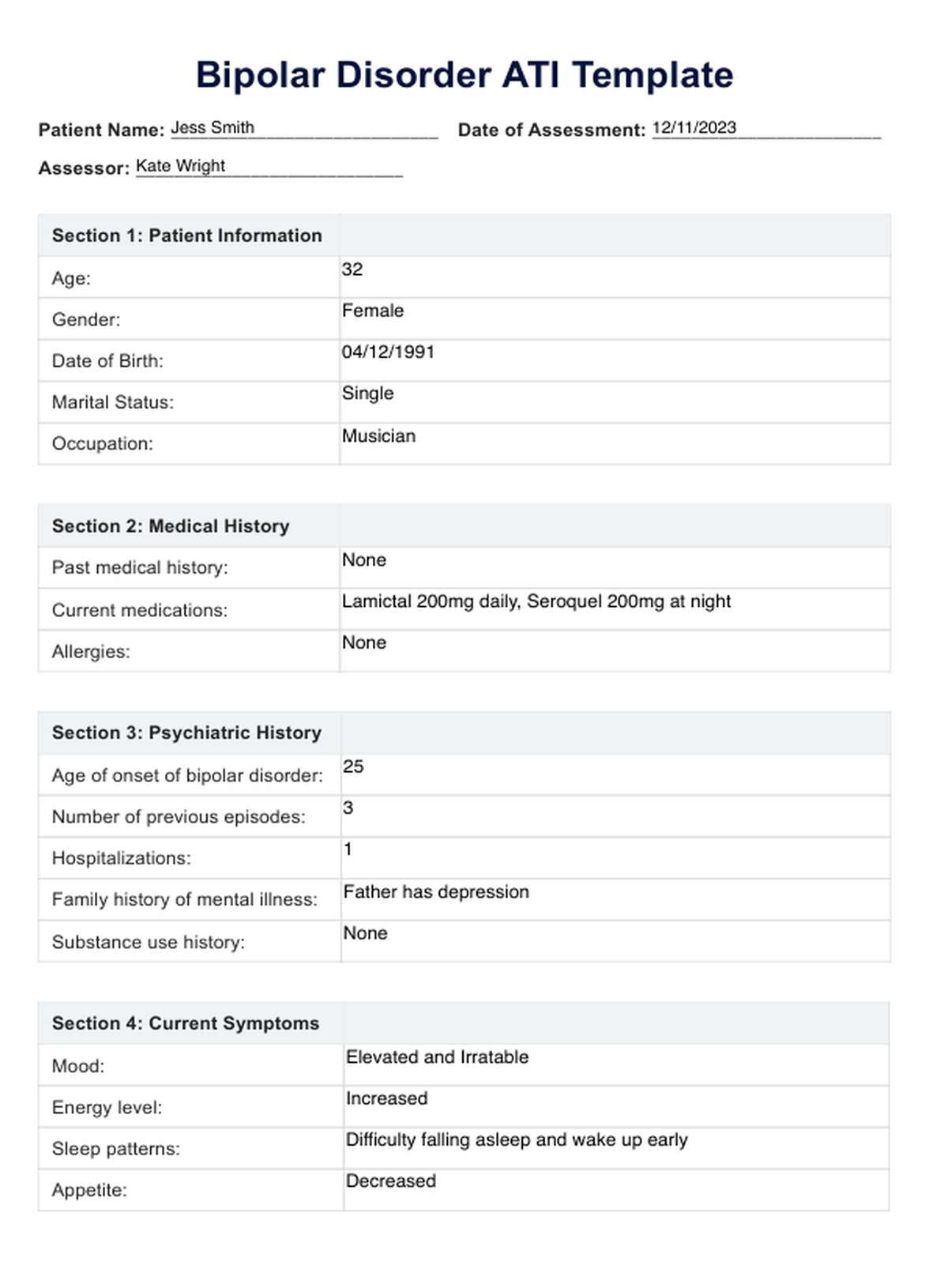The image size is (929, 1288).
Task: Click the Patient Name field
Action: click(x=304, y=128)
